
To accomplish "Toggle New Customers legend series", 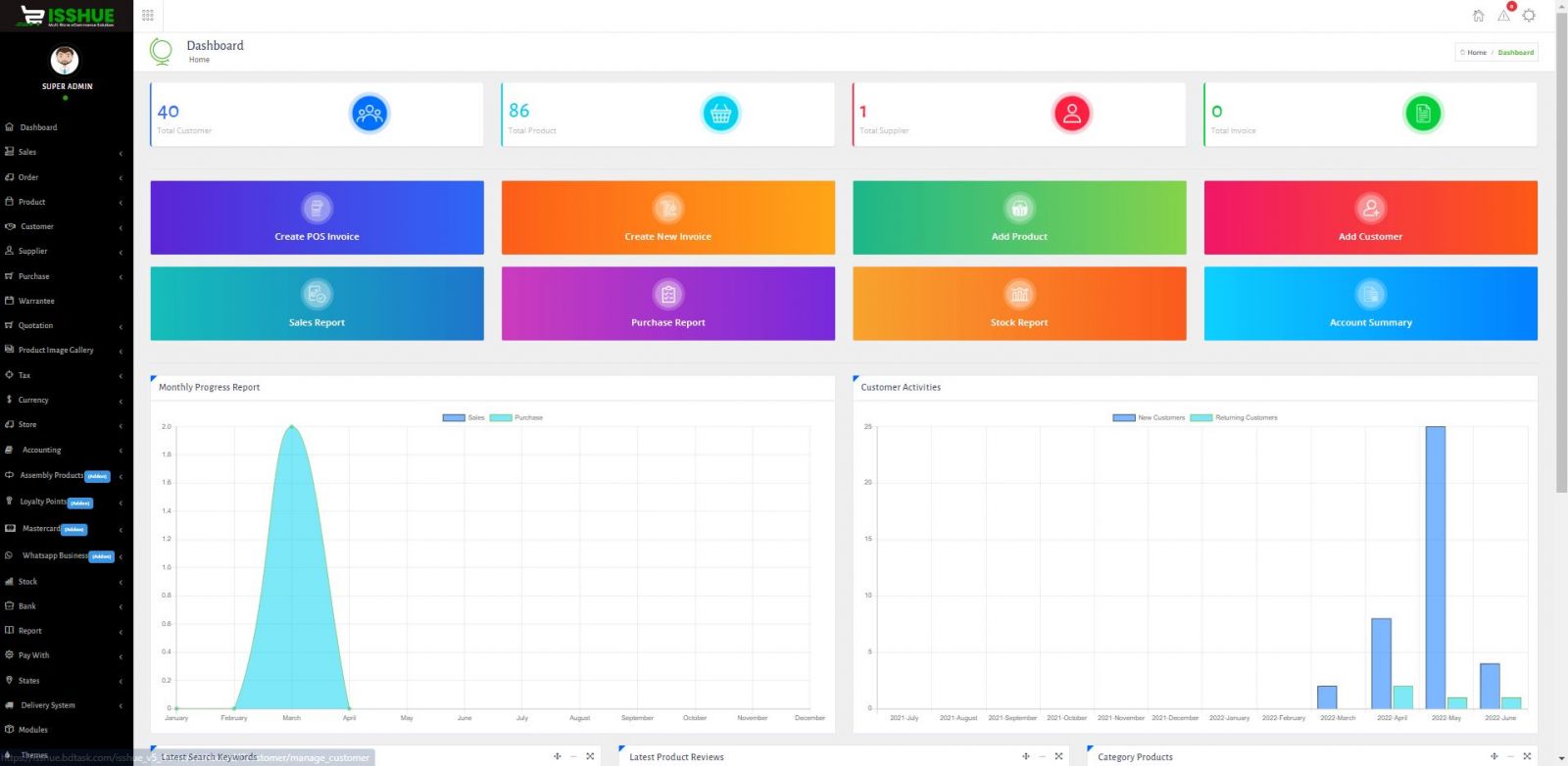I will (1149, 417).
